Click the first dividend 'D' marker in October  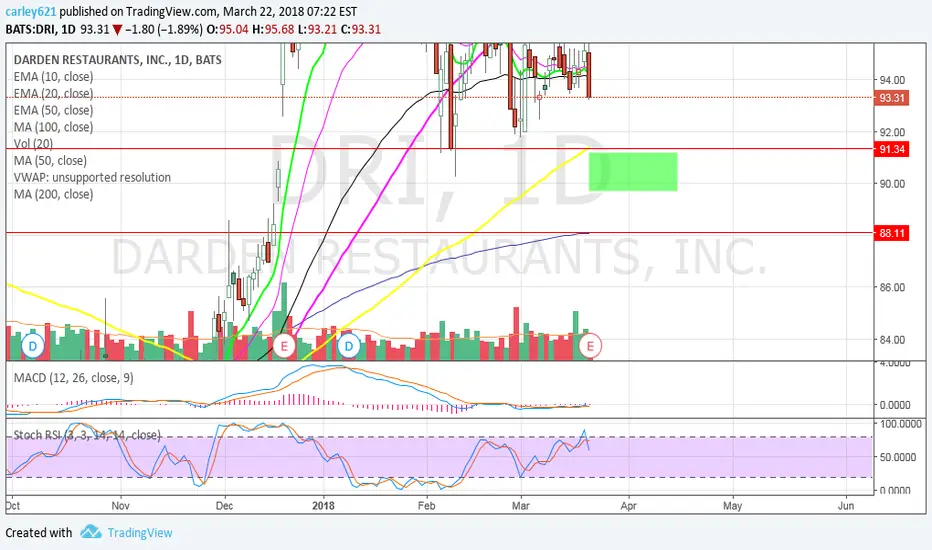33,346
